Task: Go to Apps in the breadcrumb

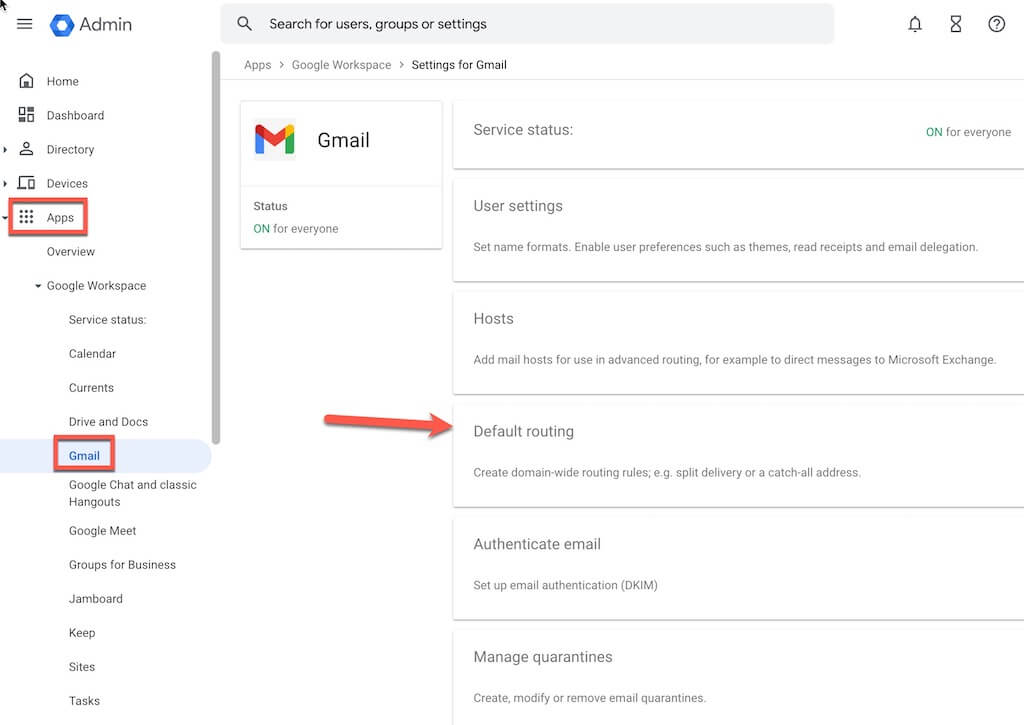Action: point(257,65)
